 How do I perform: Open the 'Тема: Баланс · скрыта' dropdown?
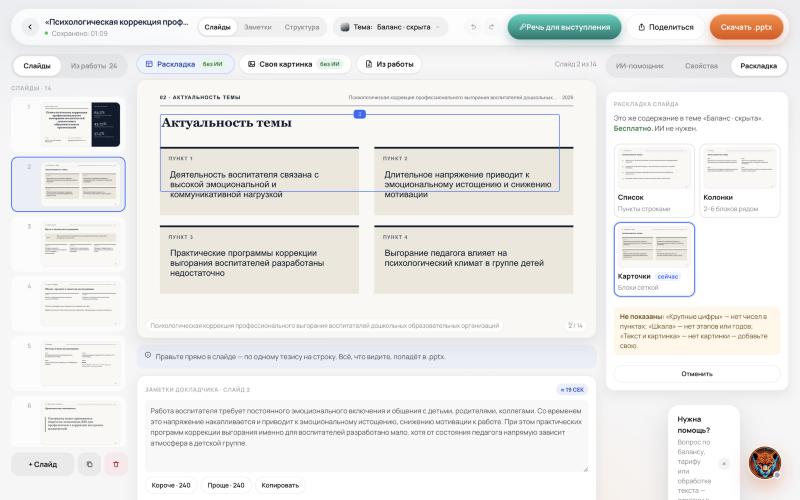coord(390,27)
